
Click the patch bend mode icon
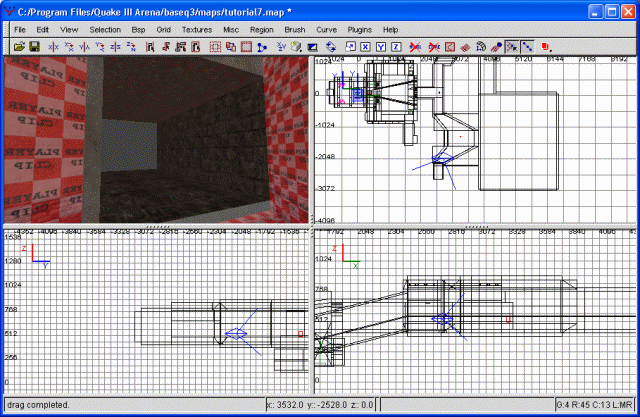coord(481,47)
